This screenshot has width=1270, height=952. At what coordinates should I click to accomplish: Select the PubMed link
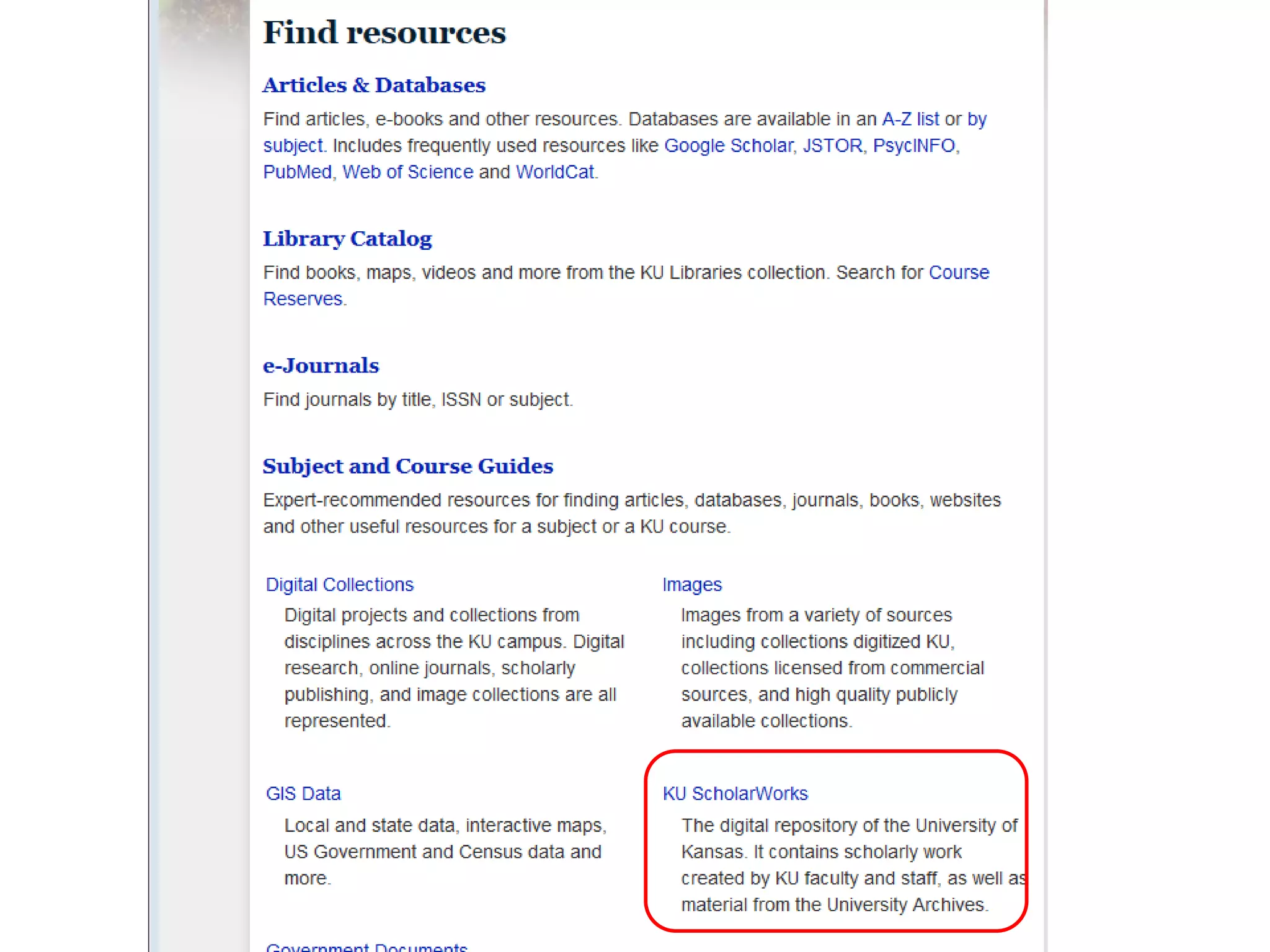(297, 172)
